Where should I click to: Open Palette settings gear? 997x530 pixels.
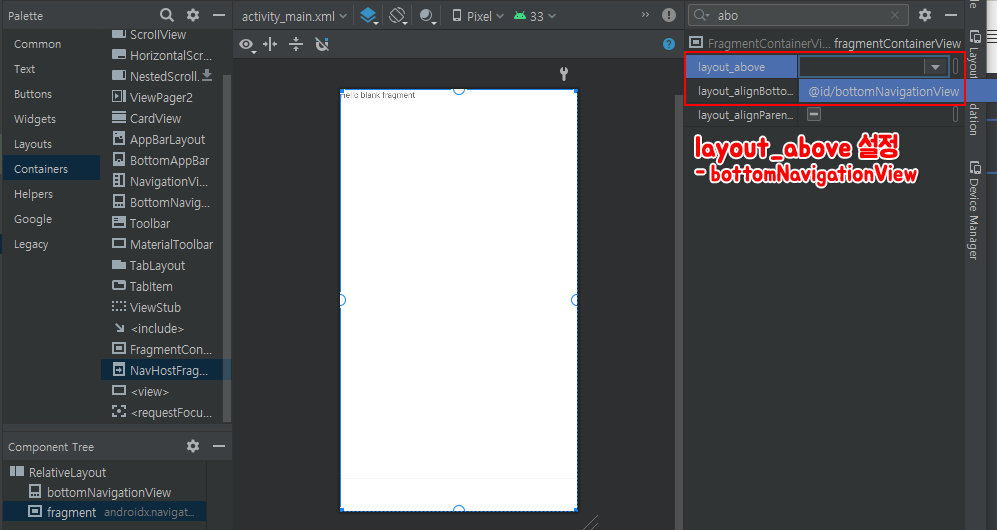point(193,15)
